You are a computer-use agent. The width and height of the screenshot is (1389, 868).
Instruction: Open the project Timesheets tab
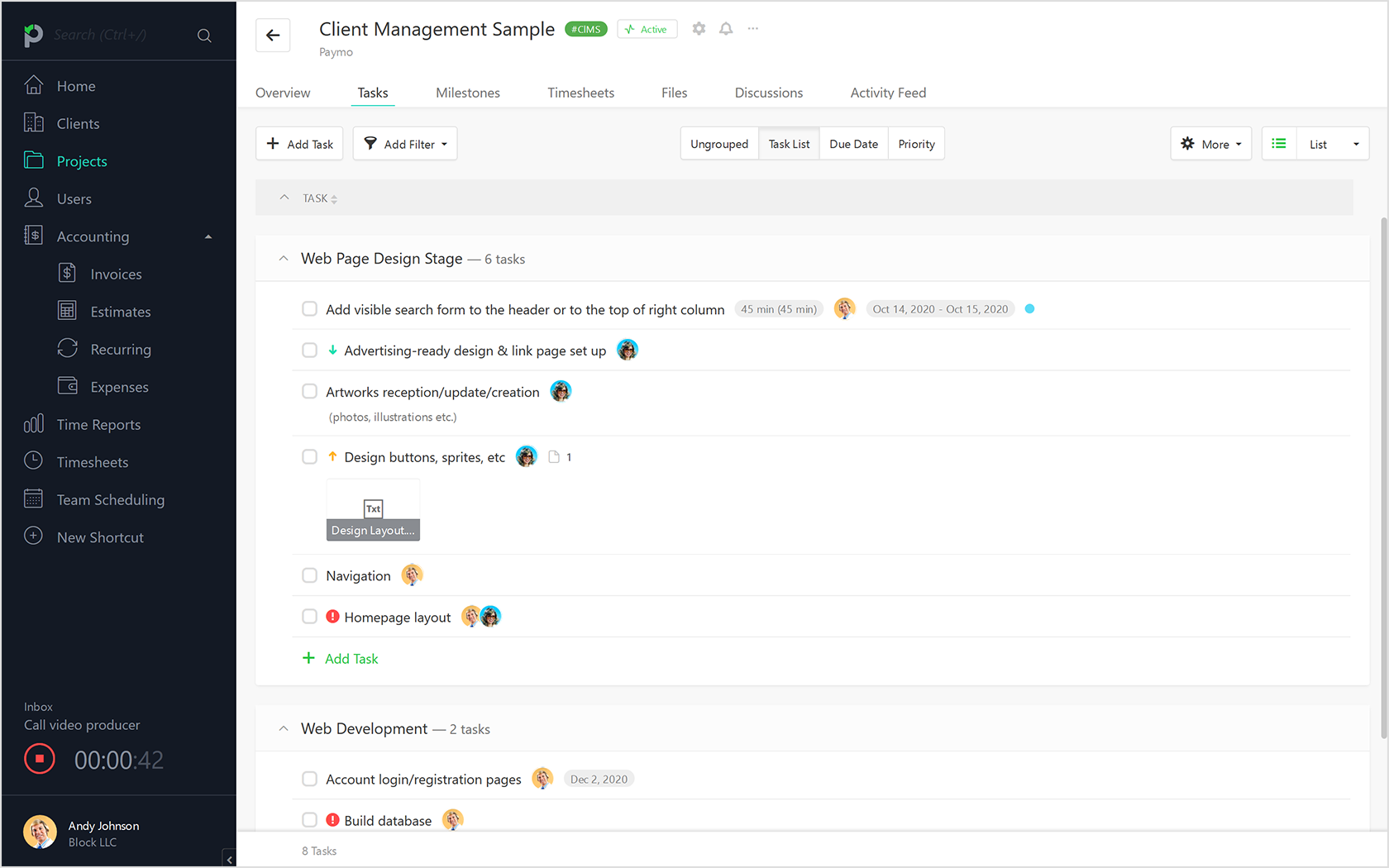(x=580, y=93)
